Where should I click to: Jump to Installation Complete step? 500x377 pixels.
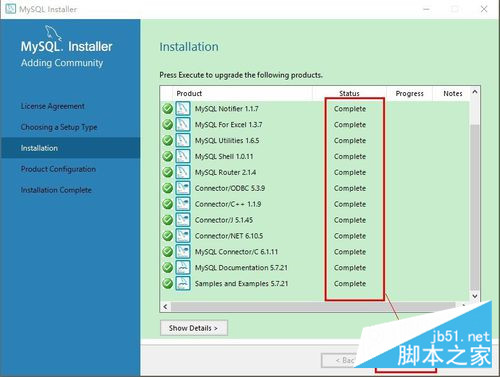56,190
